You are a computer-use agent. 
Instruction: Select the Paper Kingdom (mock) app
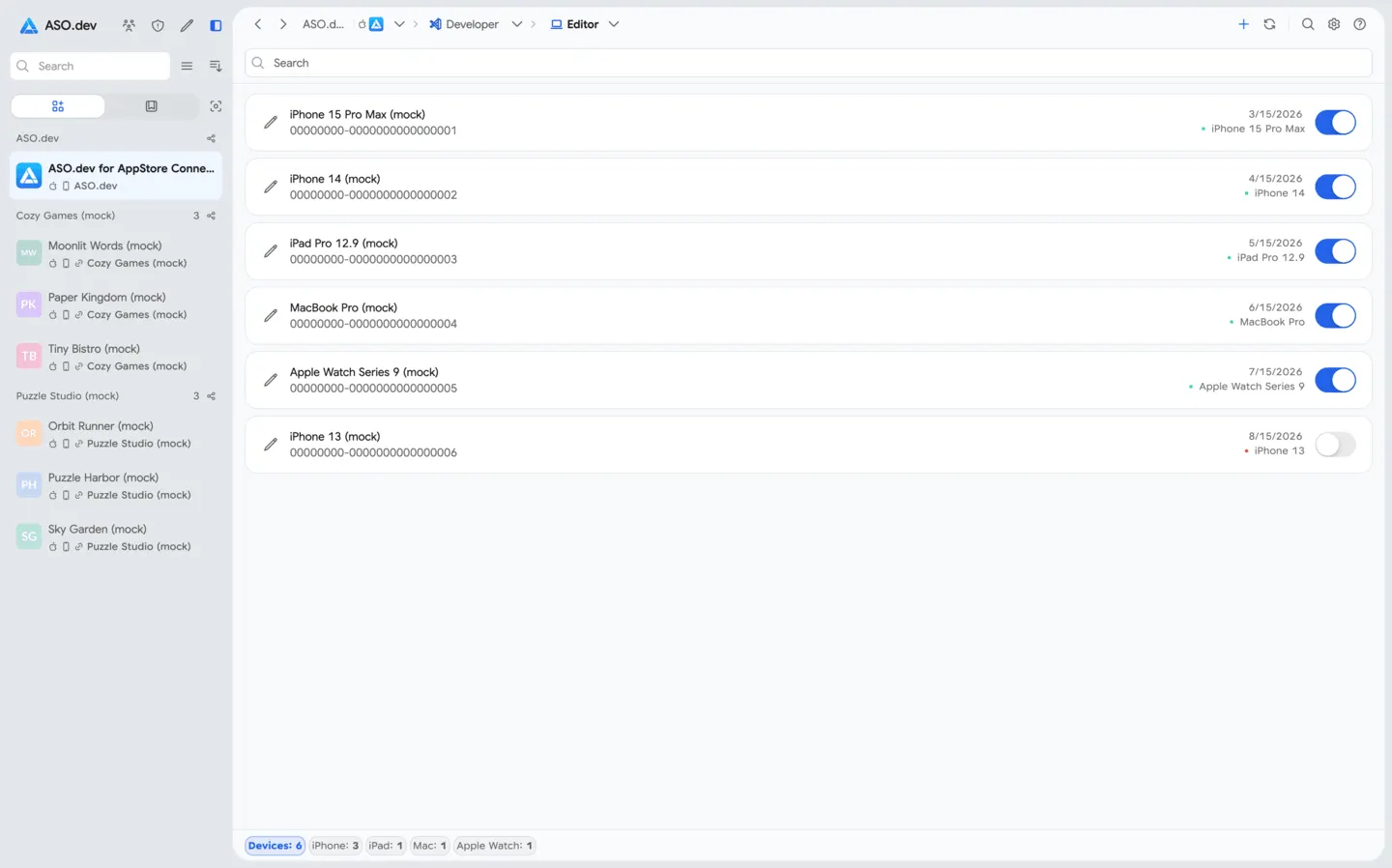click(116, 305)
